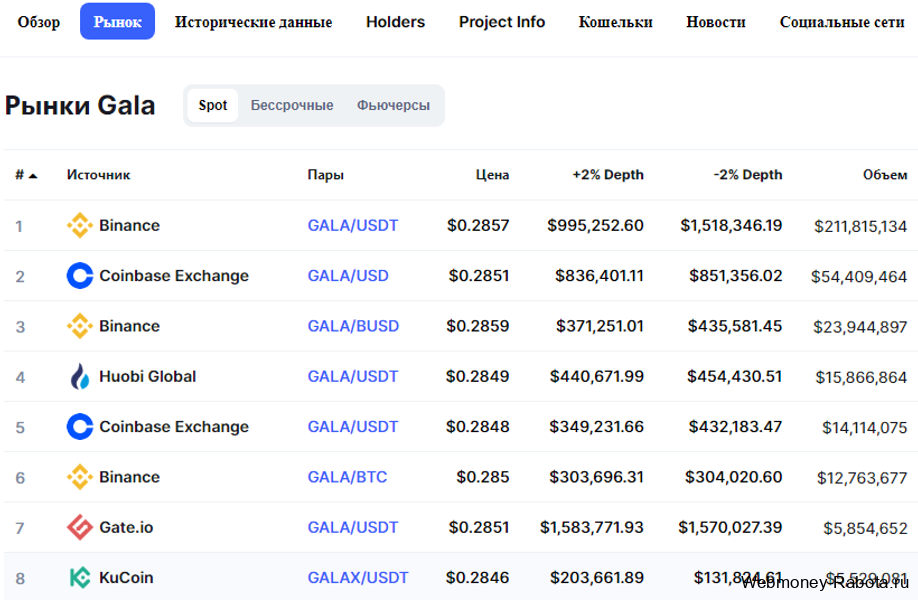Image resolution: width=918 pixels, height=600 pixels.
Task: Click the Binance logo in row 1
Action: (x=80, y=225)
